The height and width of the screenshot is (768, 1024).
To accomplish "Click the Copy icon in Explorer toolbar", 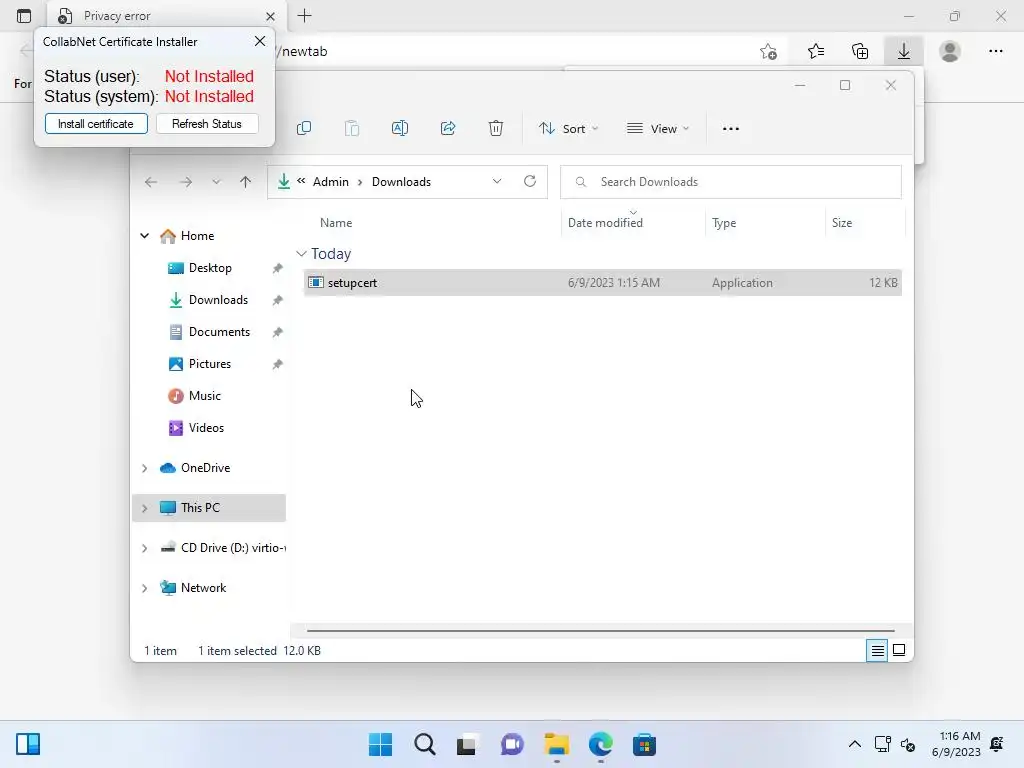I will coord(304,129).
